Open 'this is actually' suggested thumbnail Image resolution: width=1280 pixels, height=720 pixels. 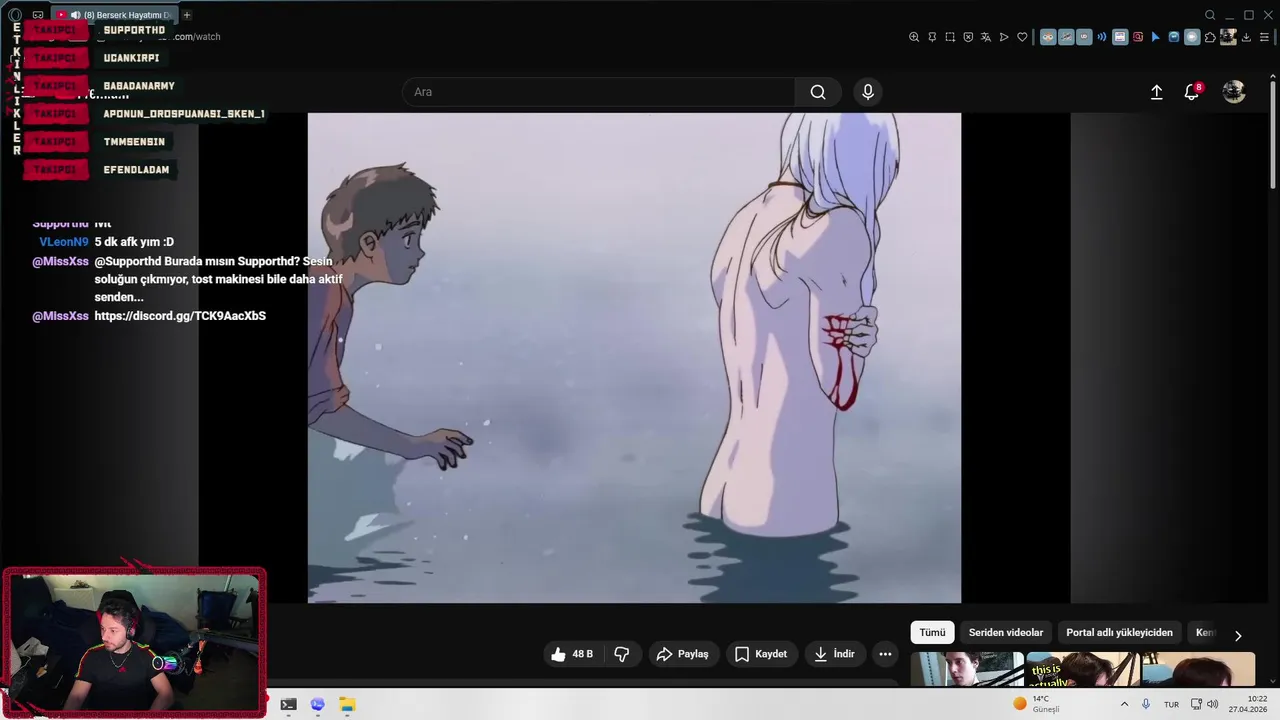(x=1084, y=669)
